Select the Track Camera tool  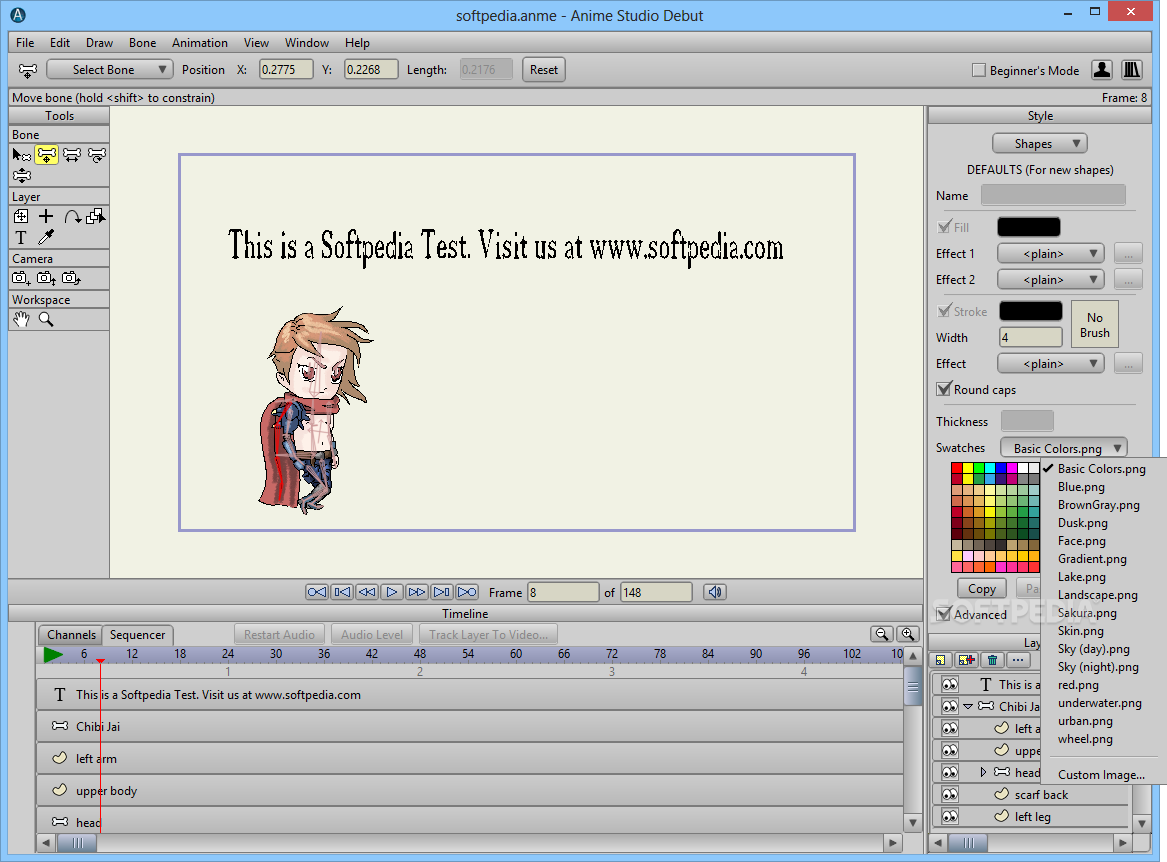point(21,278)
